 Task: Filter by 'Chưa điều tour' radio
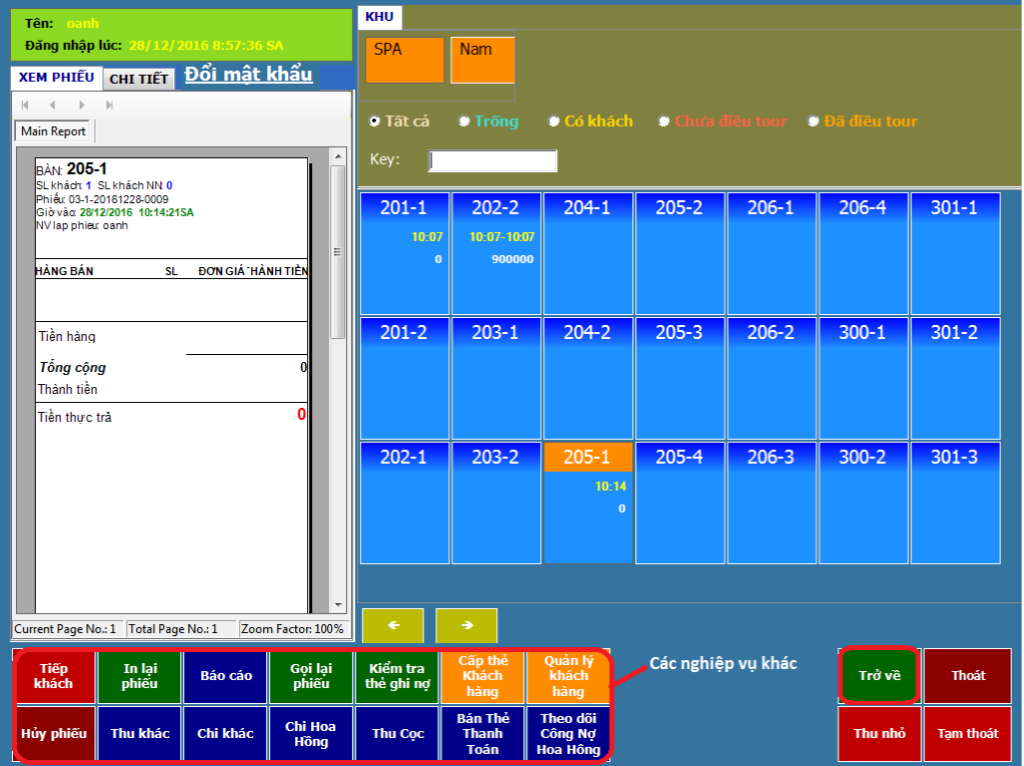[665, 121]
